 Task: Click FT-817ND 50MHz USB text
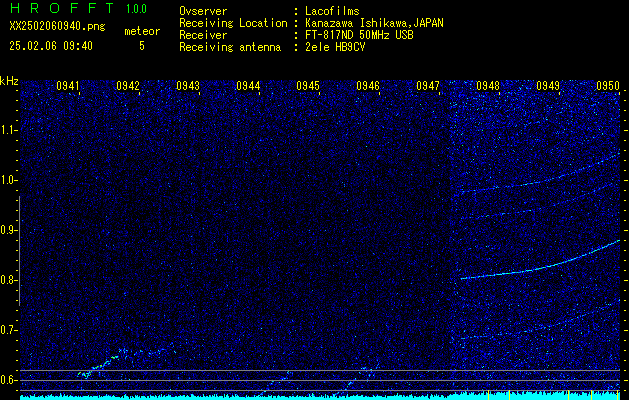pos(359,35)
